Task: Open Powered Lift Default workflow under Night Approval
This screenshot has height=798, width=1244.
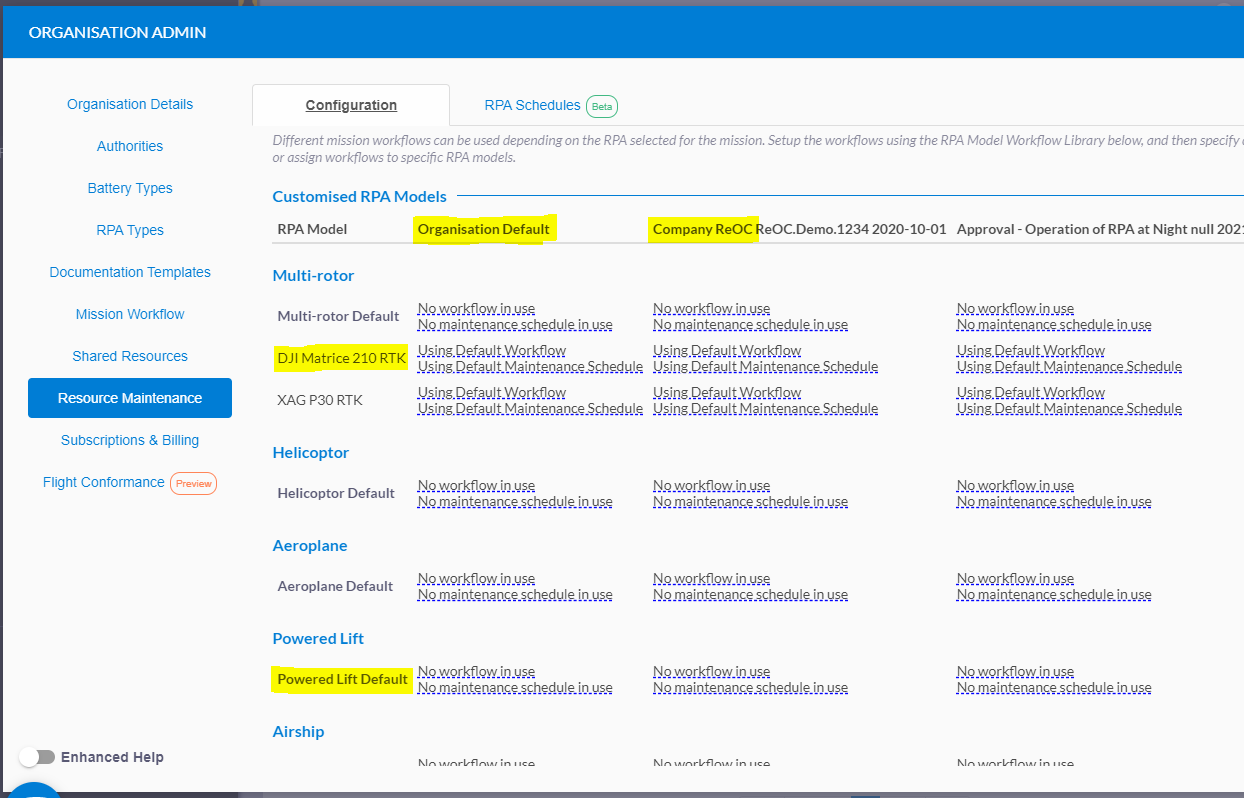Action: (x=1015, y=671)
